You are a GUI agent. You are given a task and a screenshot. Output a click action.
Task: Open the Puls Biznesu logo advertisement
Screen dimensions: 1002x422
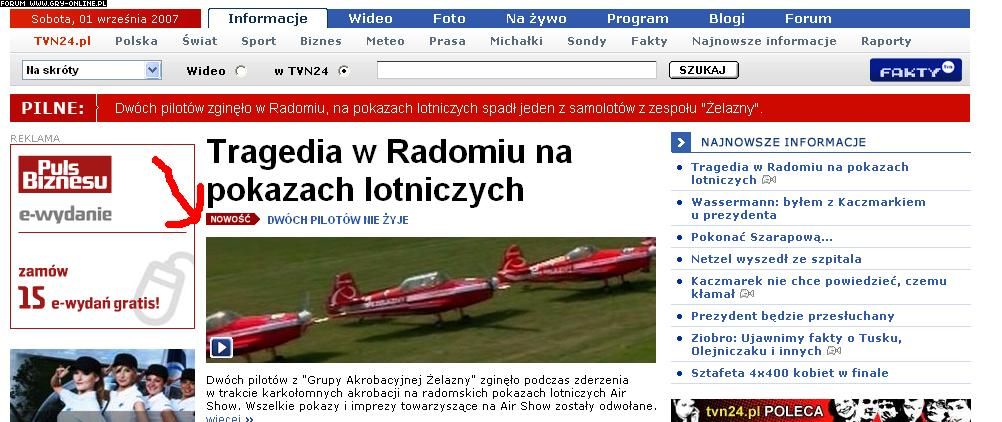point(65,174)
